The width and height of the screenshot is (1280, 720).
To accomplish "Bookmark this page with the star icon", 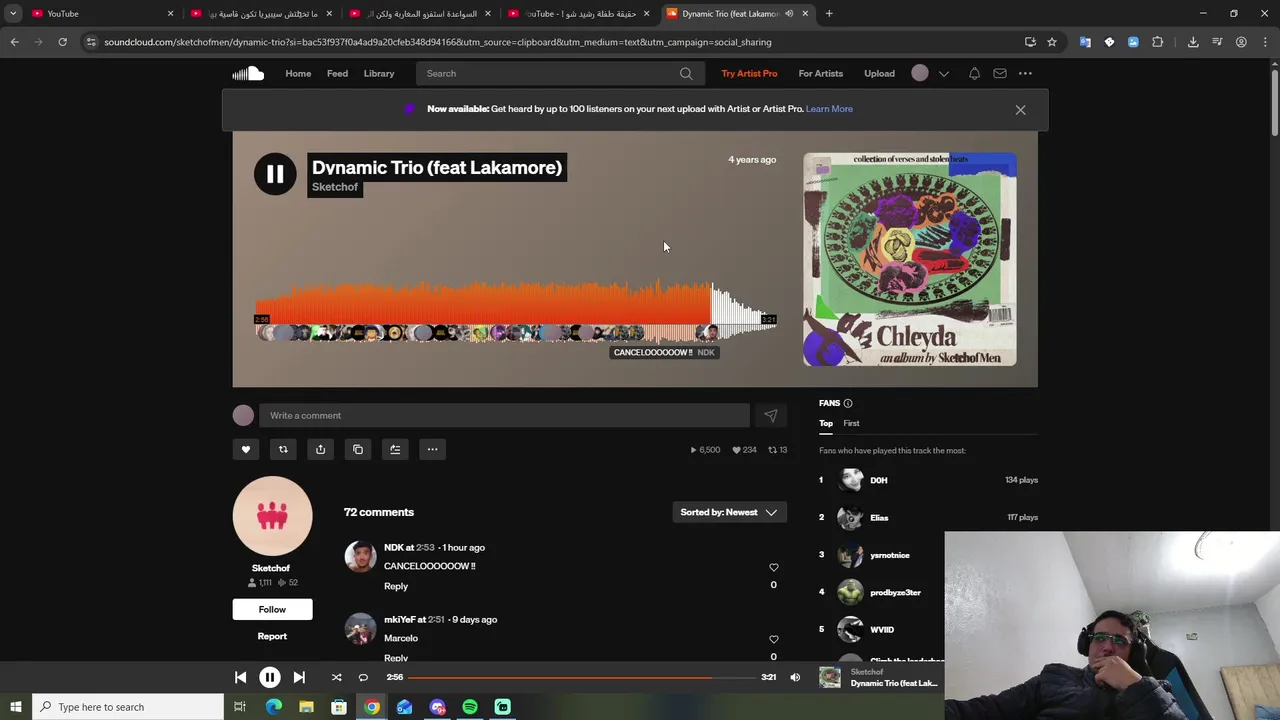I will [x=1052, y=42].
